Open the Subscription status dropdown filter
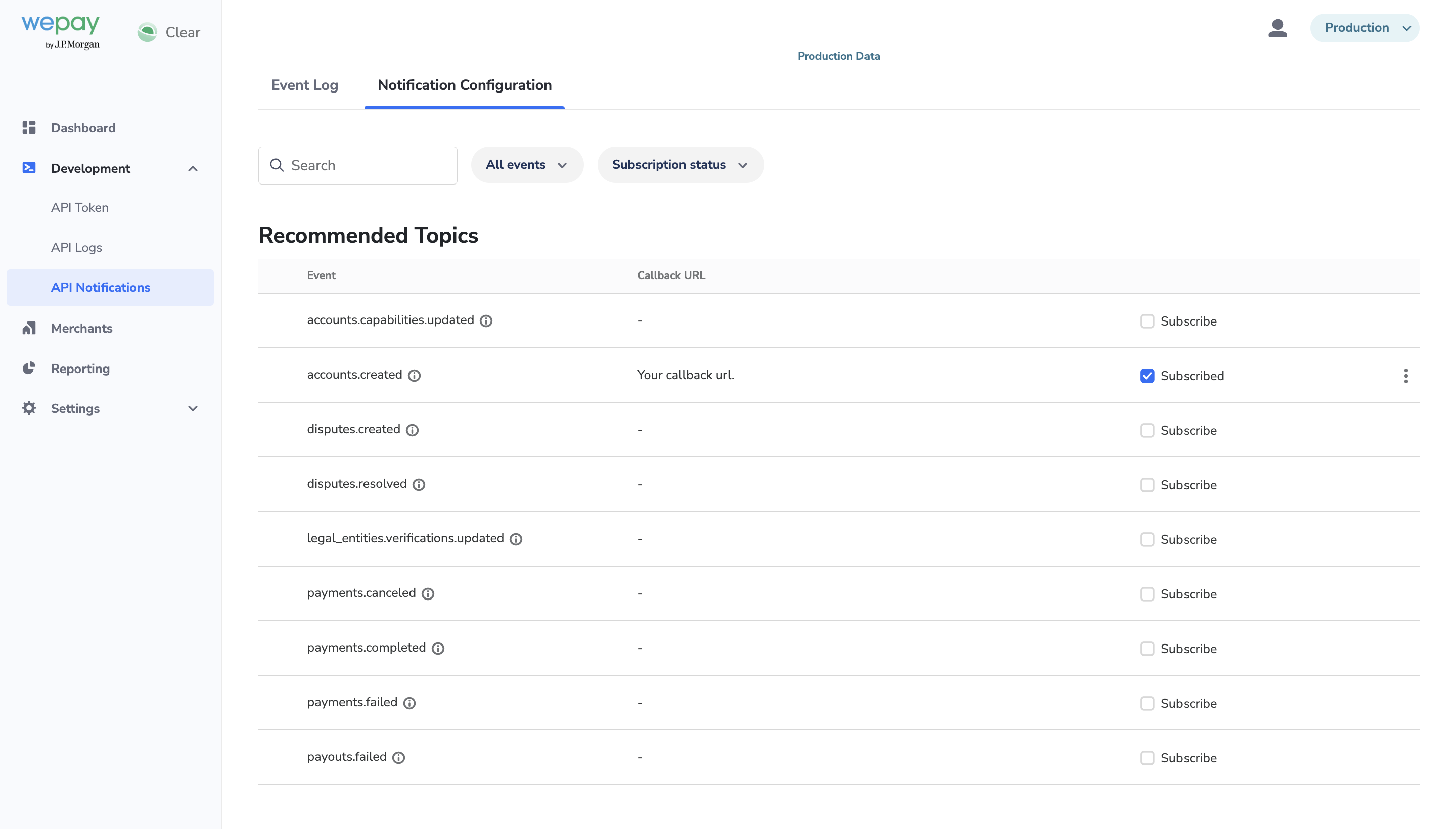The width and height of the screenshot is (1456, 829). (680, 164)
